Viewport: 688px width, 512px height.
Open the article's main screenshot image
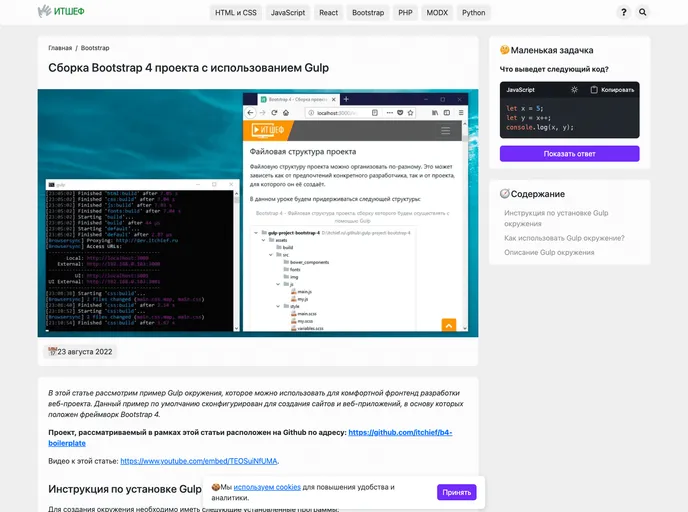coord(258,213)
